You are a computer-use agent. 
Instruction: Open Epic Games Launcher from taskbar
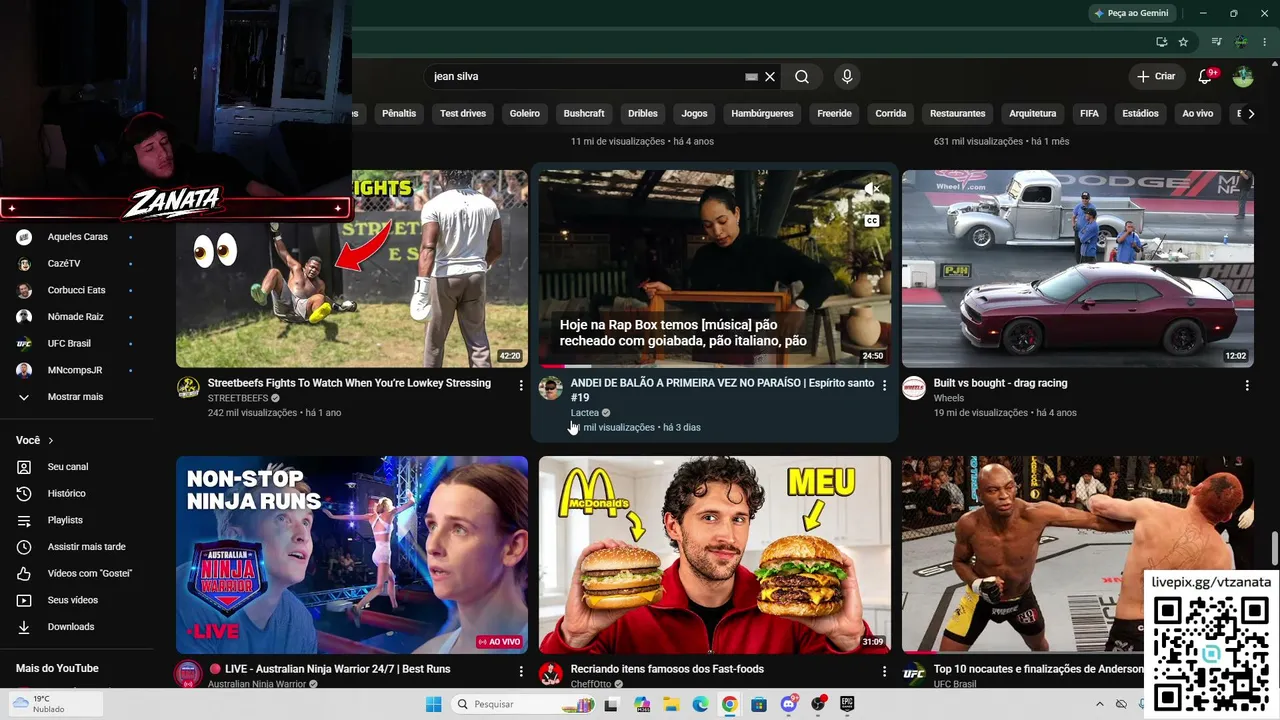(x=848, y=704)
